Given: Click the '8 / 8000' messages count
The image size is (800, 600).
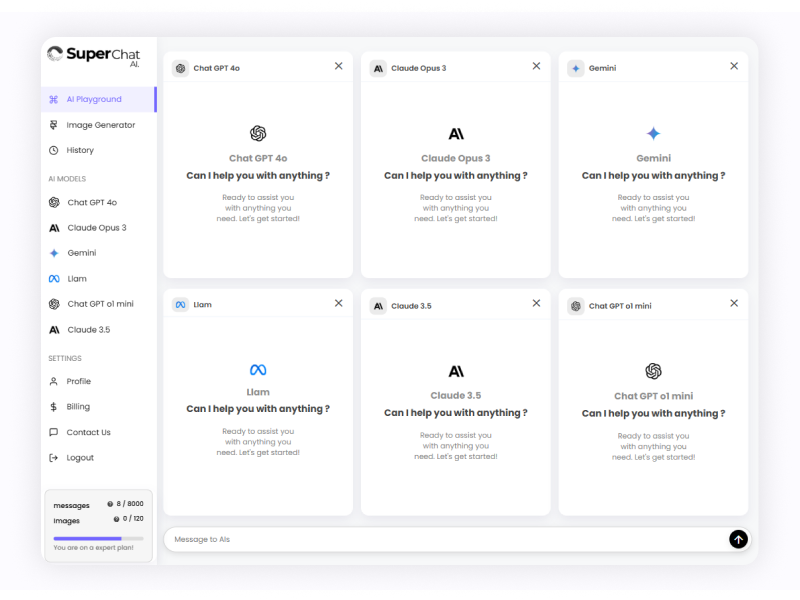Looking at the screenshot, I should pos(130,504).
